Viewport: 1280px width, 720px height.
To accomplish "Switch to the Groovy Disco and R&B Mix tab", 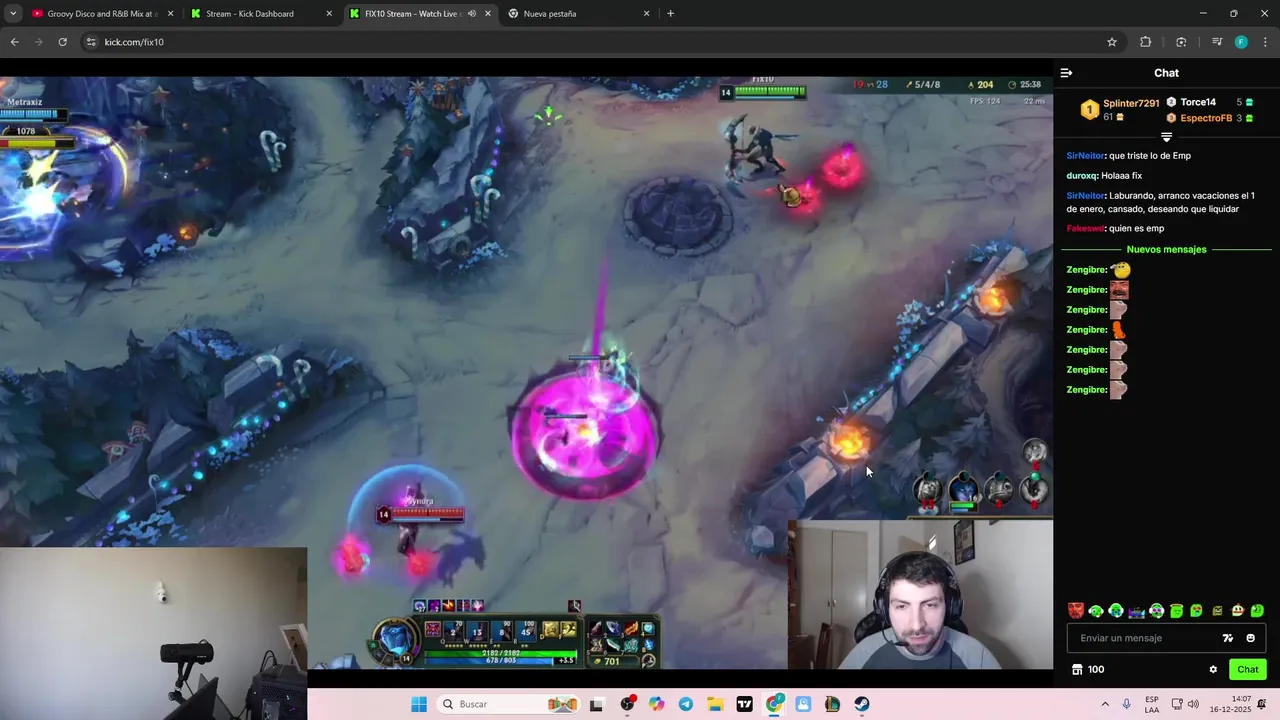I will [x=100, y=14].
